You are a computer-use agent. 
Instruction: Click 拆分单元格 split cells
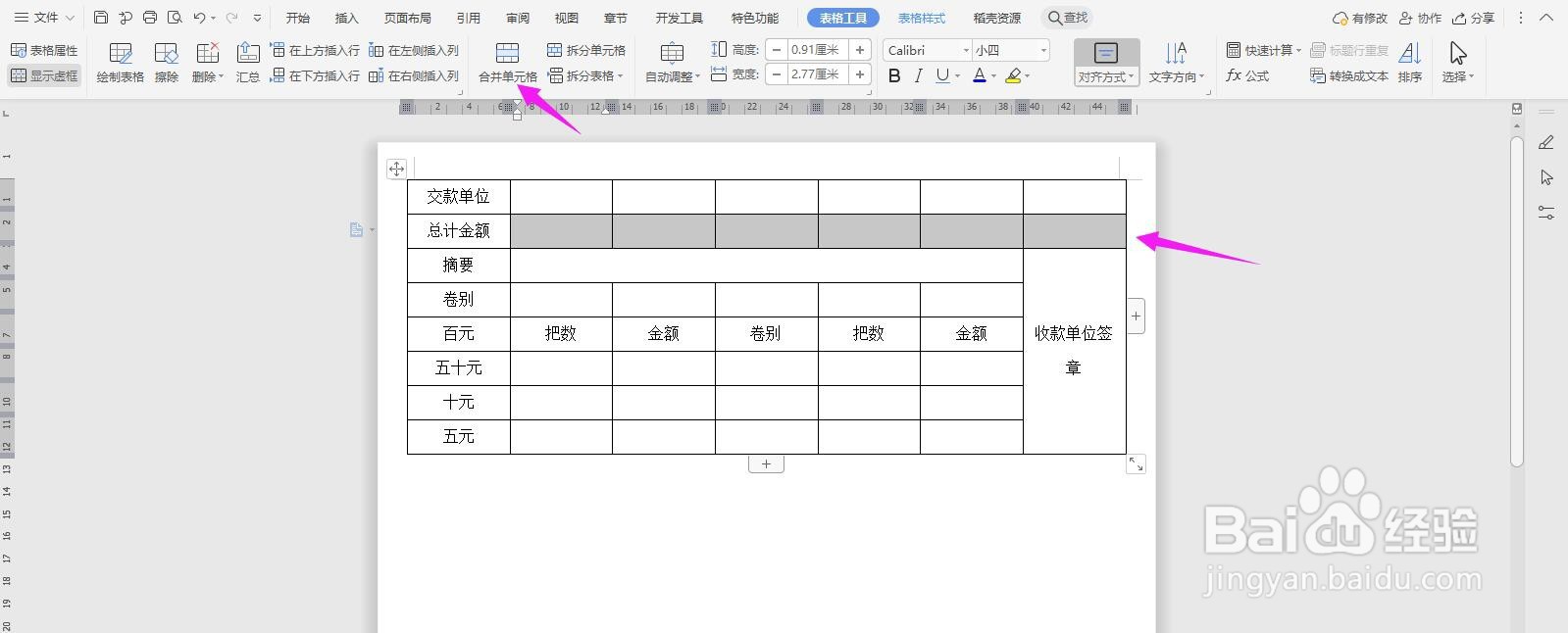586,50
